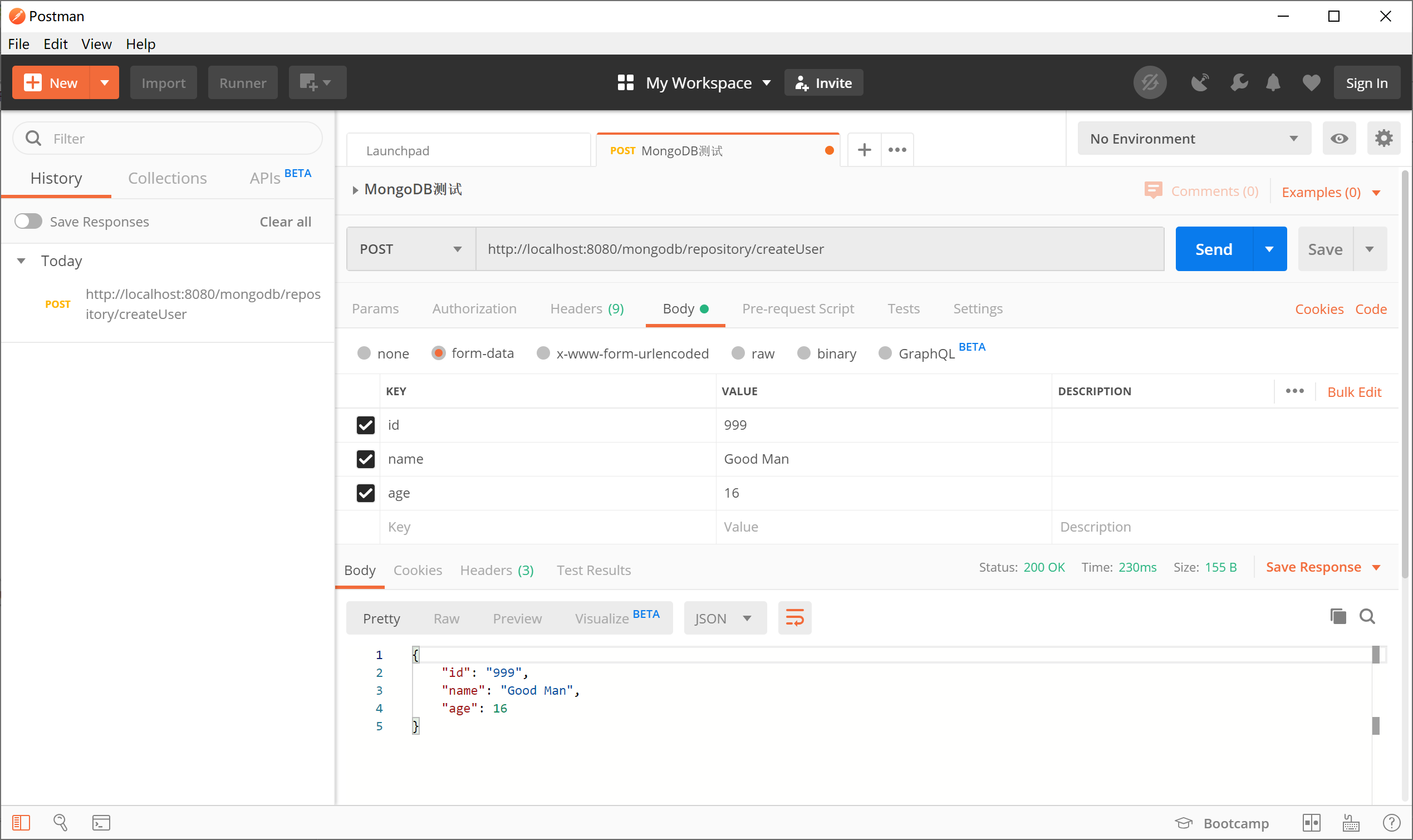This screenshot has height=840, width=1413.
Task: Toggle Save Responses switch
Action: coord(28,222)
